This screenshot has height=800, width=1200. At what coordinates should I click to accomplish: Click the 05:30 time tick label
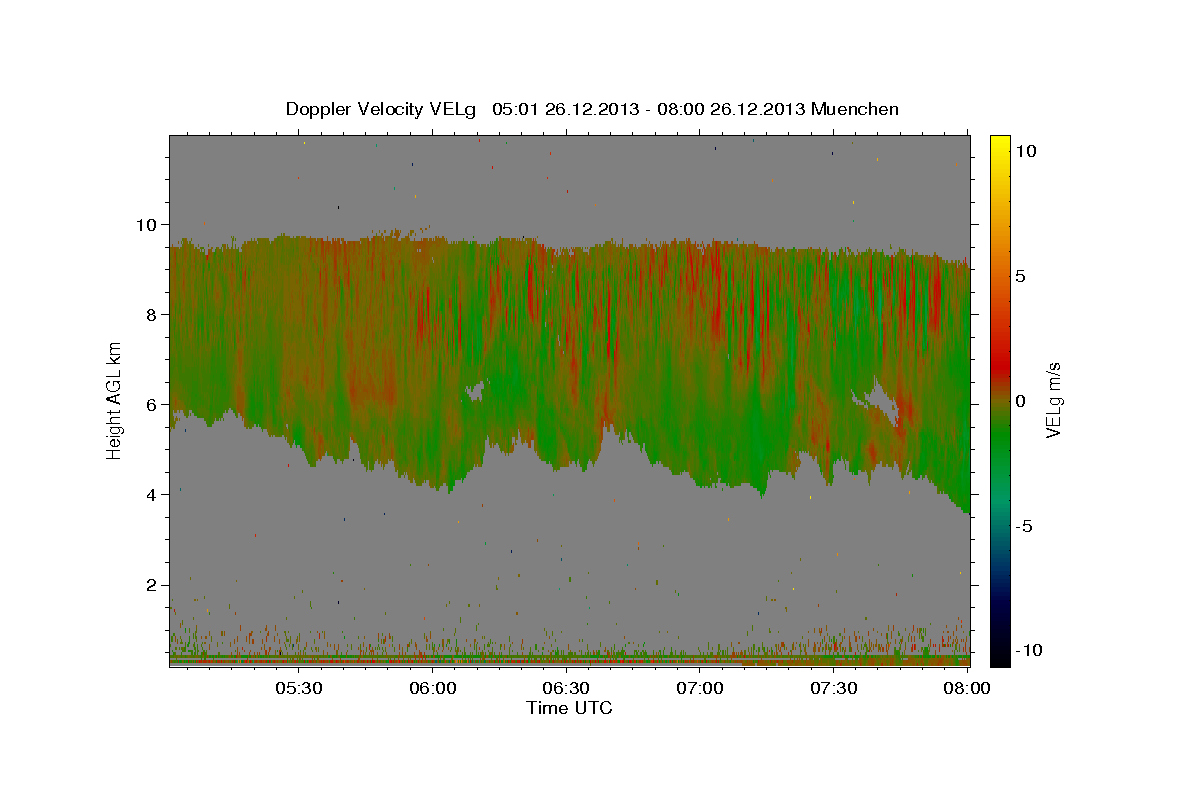tap(298, 689)
